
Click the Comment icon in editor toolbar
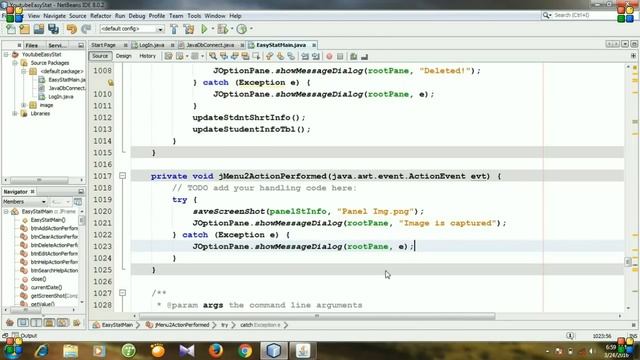pyautogui.click(x=353, y=56)
